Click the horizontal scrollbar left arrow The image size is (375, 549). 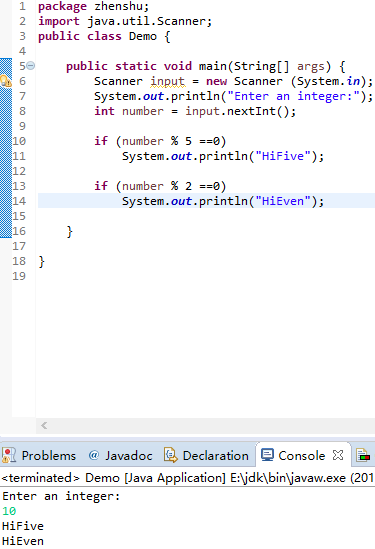click(x=44, y=425)
